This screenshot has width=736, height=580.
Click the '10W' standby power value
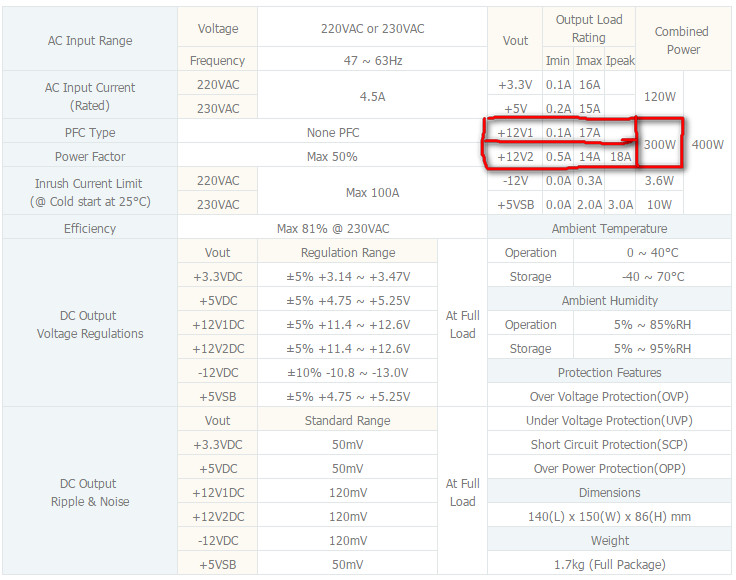[659, 205]
